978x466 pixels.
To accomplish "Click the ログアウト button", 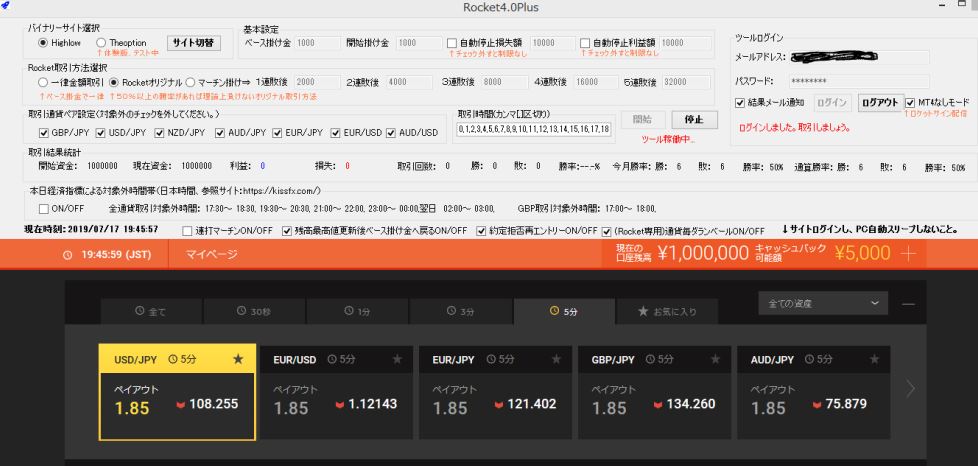I will point(880,103).
